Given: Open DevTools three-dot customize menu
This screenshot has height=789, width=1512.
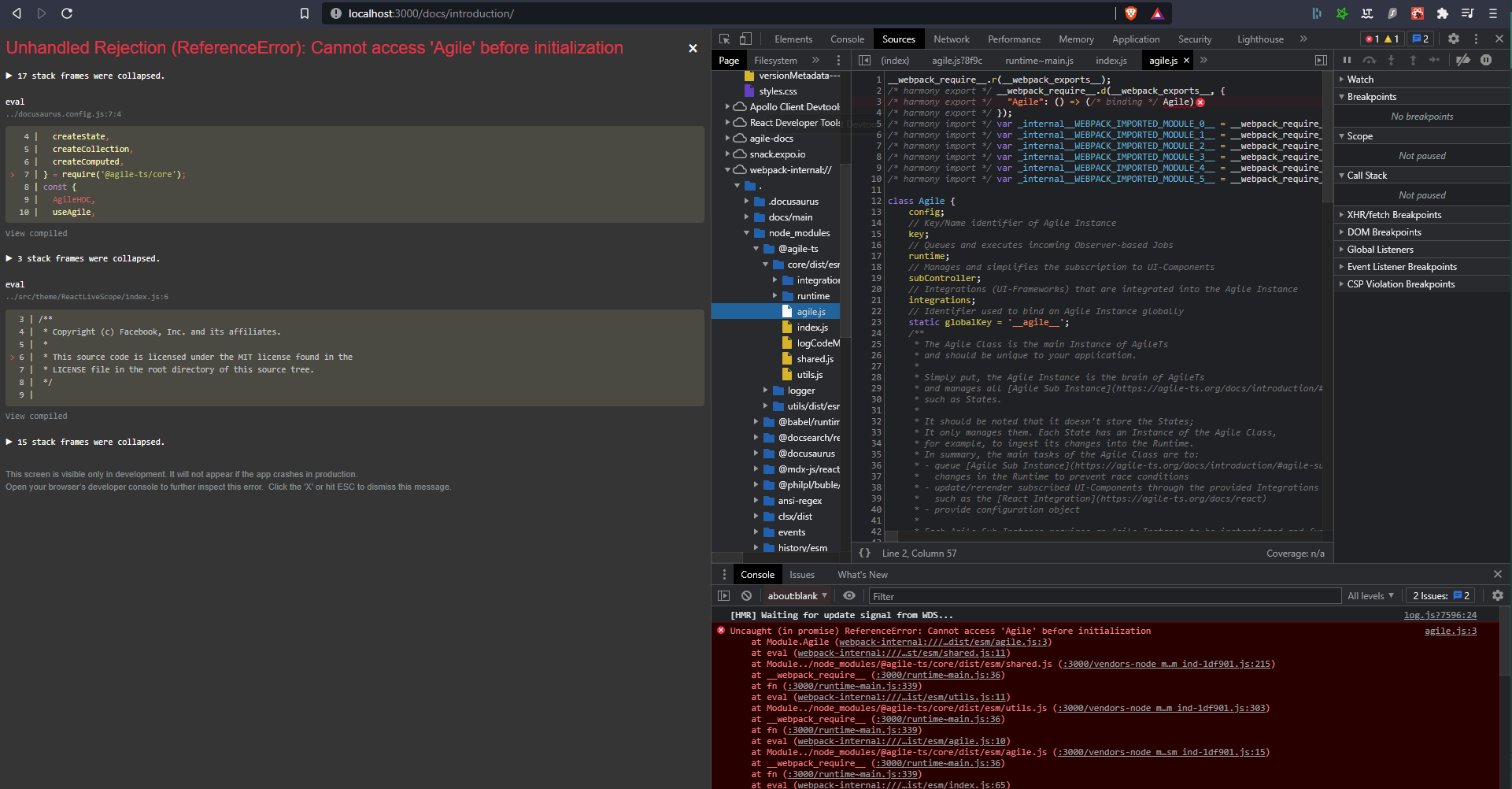Looking at the screenshot, I should click(x=1476, y=39).
